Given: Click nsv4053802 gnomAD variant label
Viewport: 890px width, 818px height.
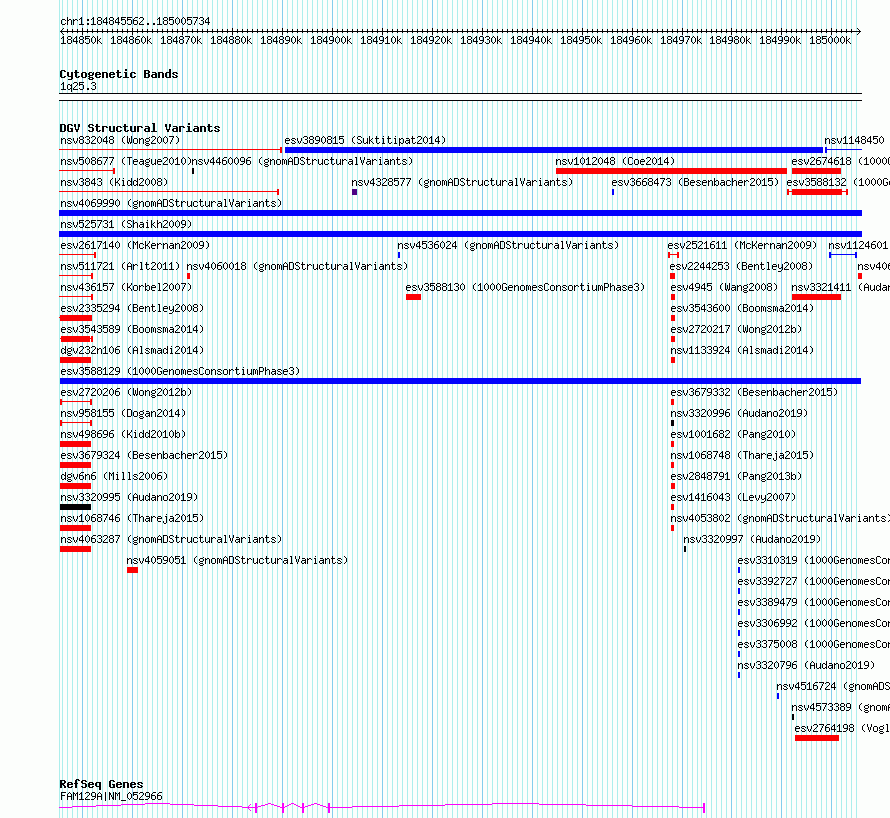Looking at the screenshot, I should [780, 518].
